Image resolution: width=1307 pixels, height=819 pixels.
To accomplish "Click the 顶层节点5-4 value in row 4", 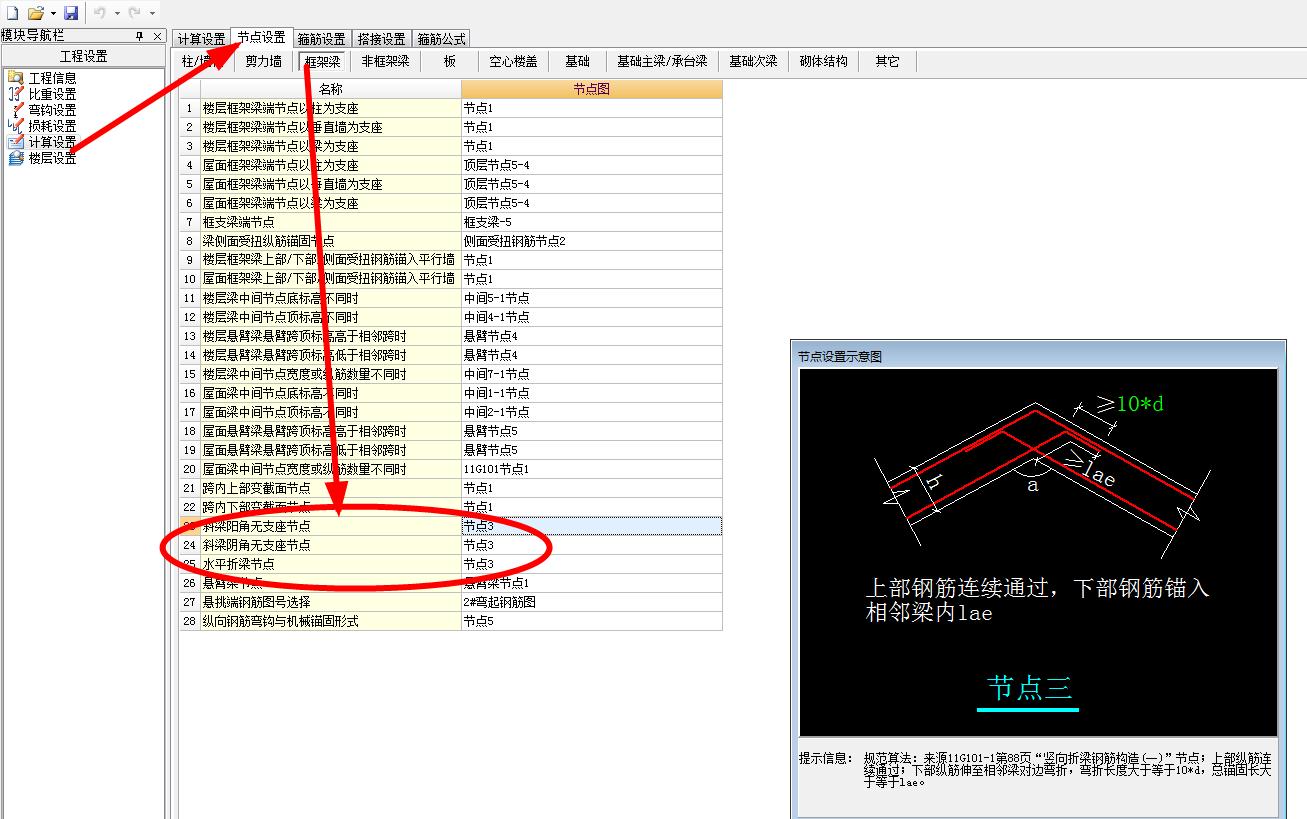I will point(591,165).
